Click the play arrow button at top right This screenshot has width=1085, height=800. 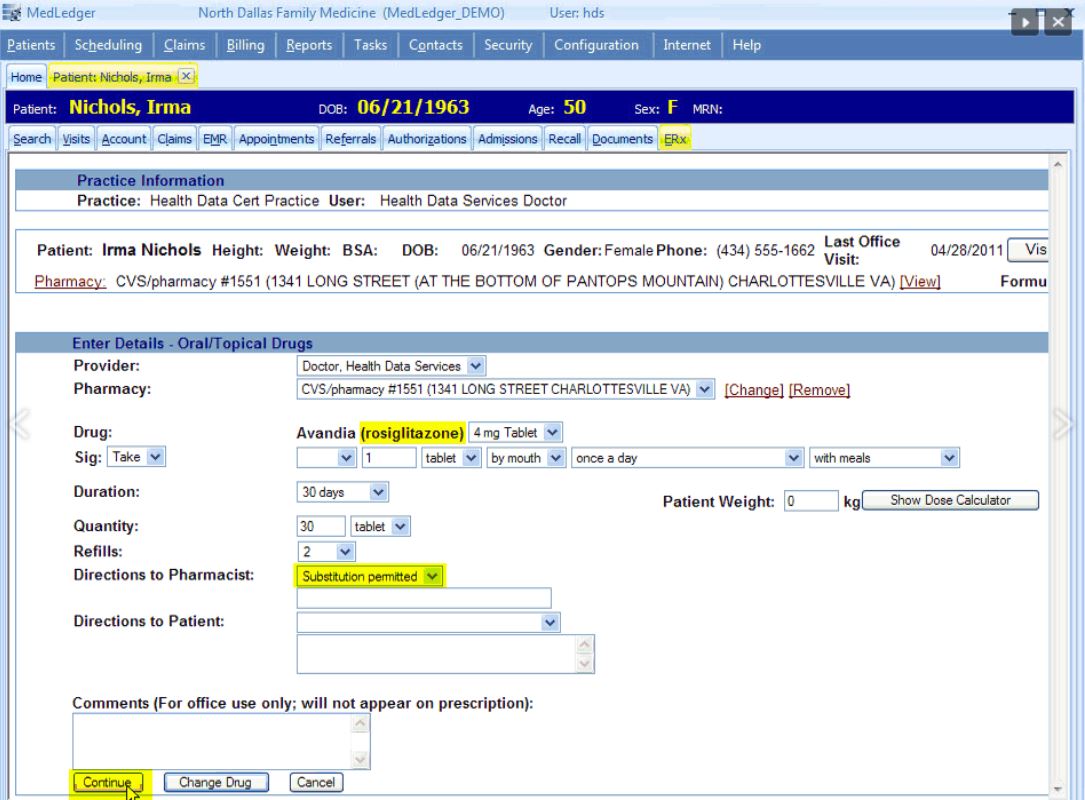(1025, 22)
